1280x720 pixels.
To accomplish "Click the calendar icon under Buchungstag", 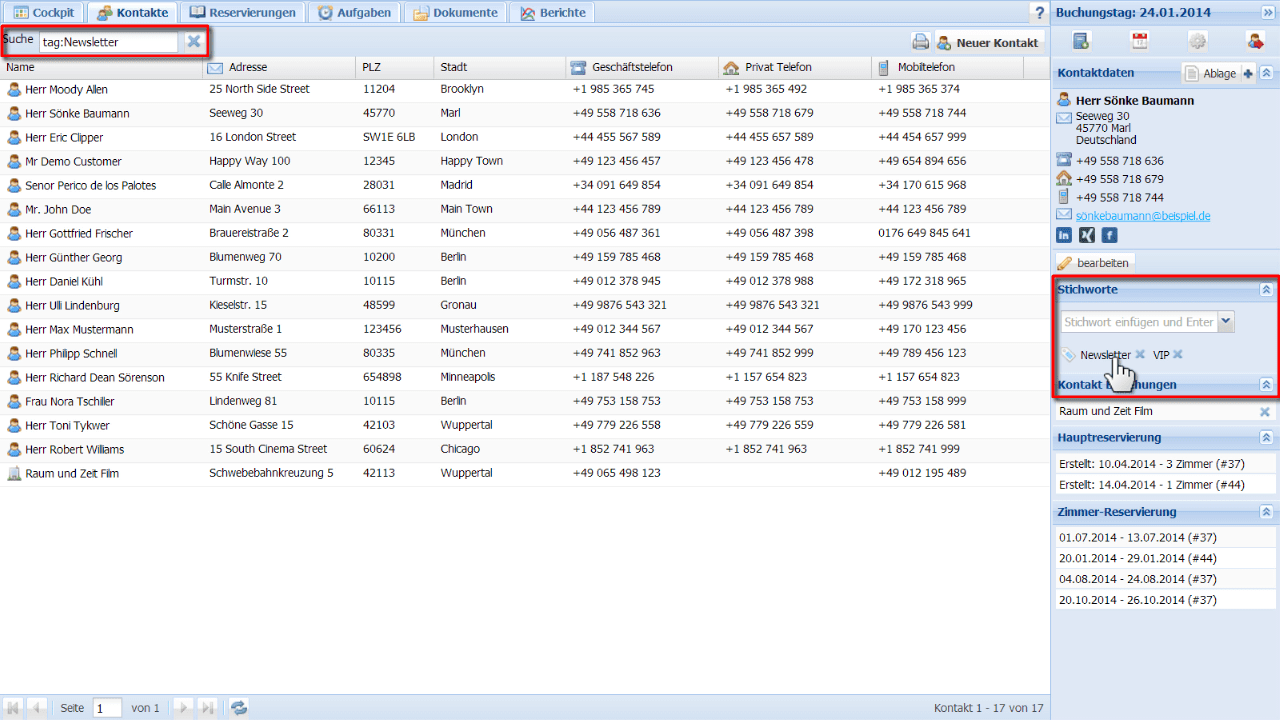I will point(1139,41).
